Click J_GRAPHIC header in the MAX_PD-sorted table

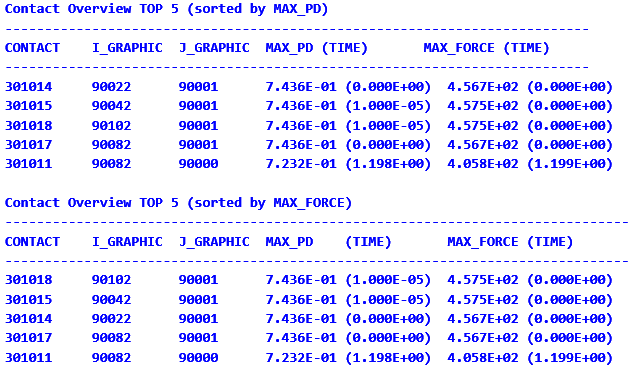[x=214, y=48]
